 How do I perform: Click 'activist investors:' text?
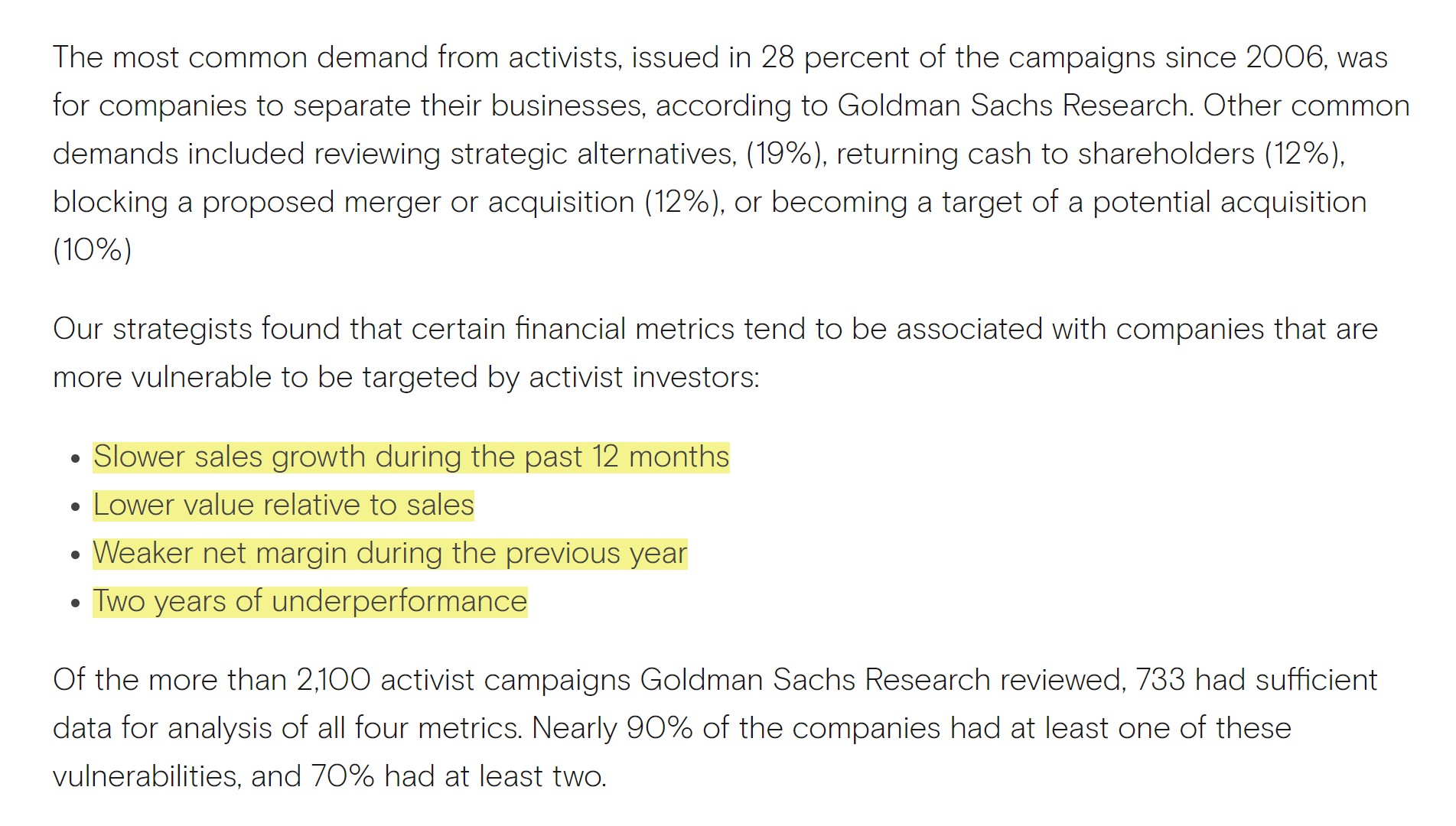click(x=644, y=377)
